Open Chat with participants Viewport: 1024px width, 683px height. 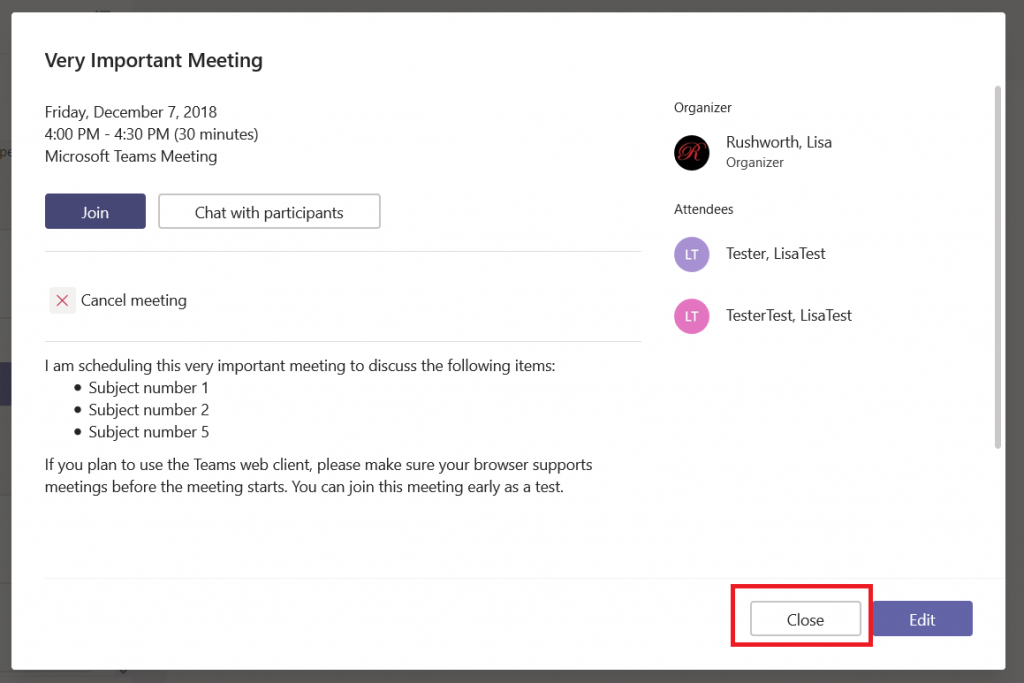269,212
